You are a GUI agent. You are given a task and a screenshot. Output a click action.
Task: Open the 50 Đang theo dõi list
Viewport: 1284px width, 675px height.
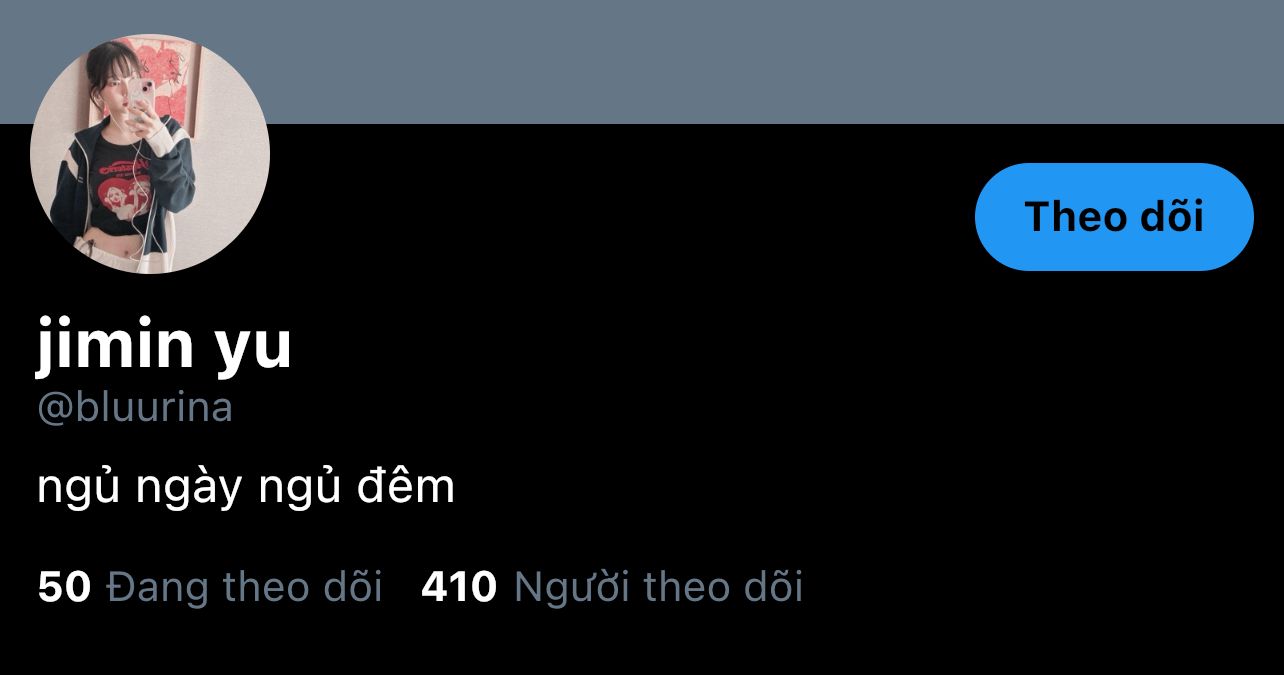pyautogui.click(x=210, y=587)
